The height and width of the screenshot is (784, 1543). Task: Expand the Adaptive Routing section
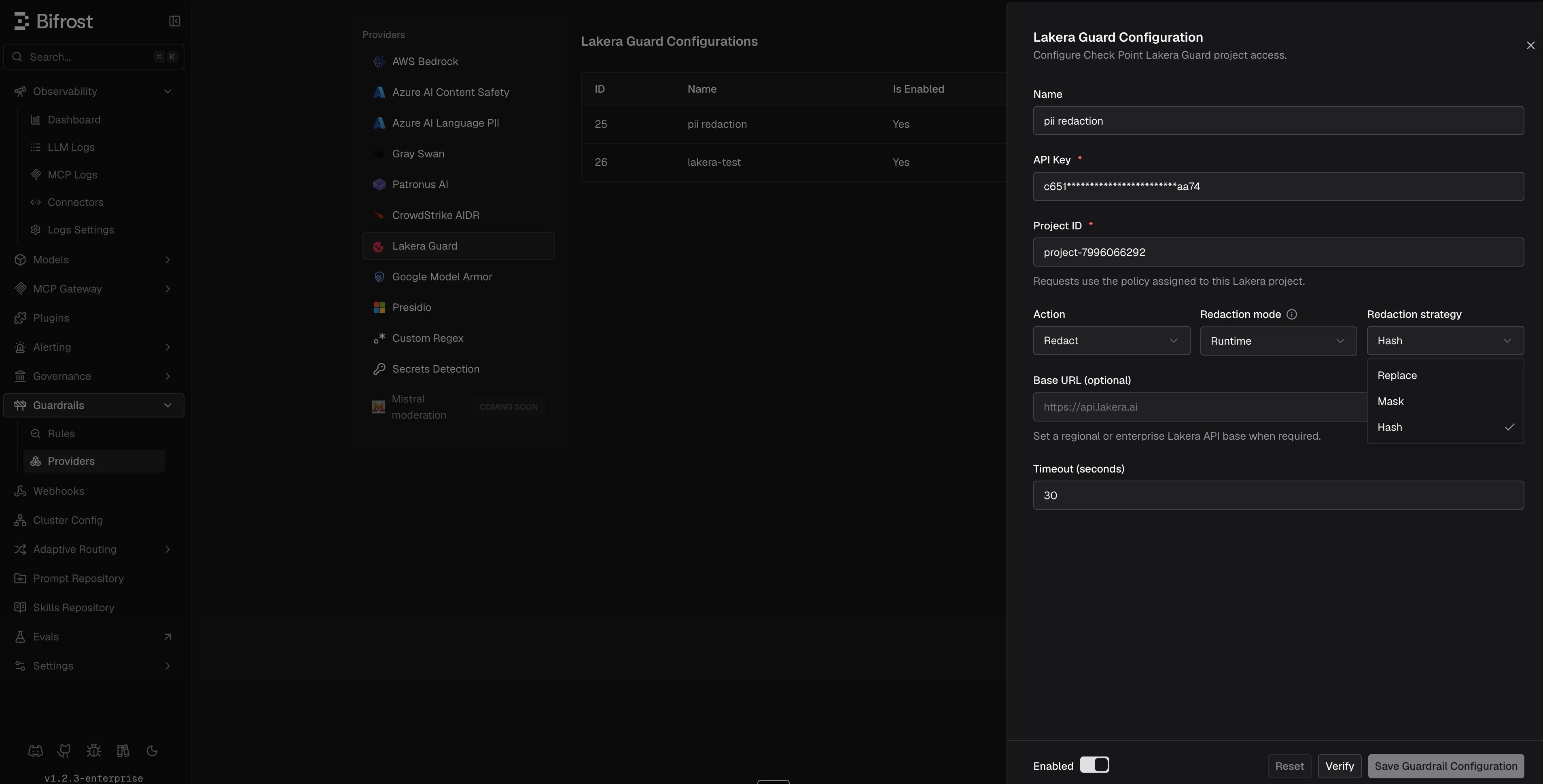93,549
